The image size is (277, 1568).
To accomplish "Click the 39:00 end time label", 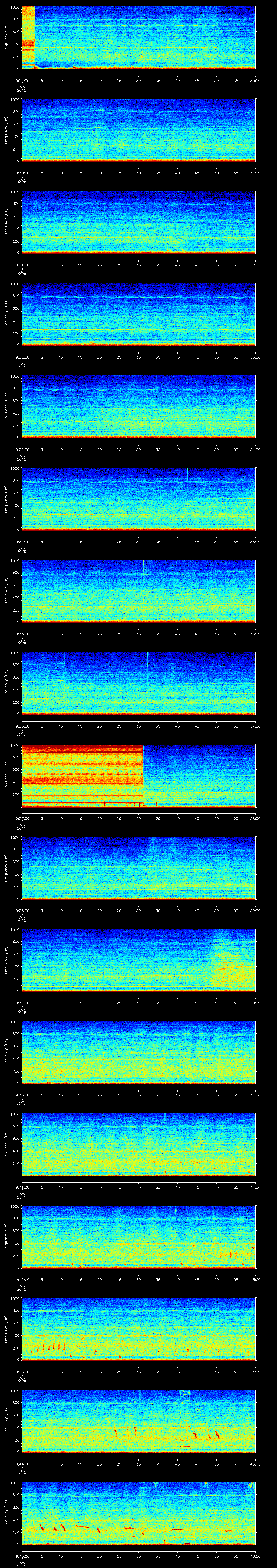I will (255, 910).
